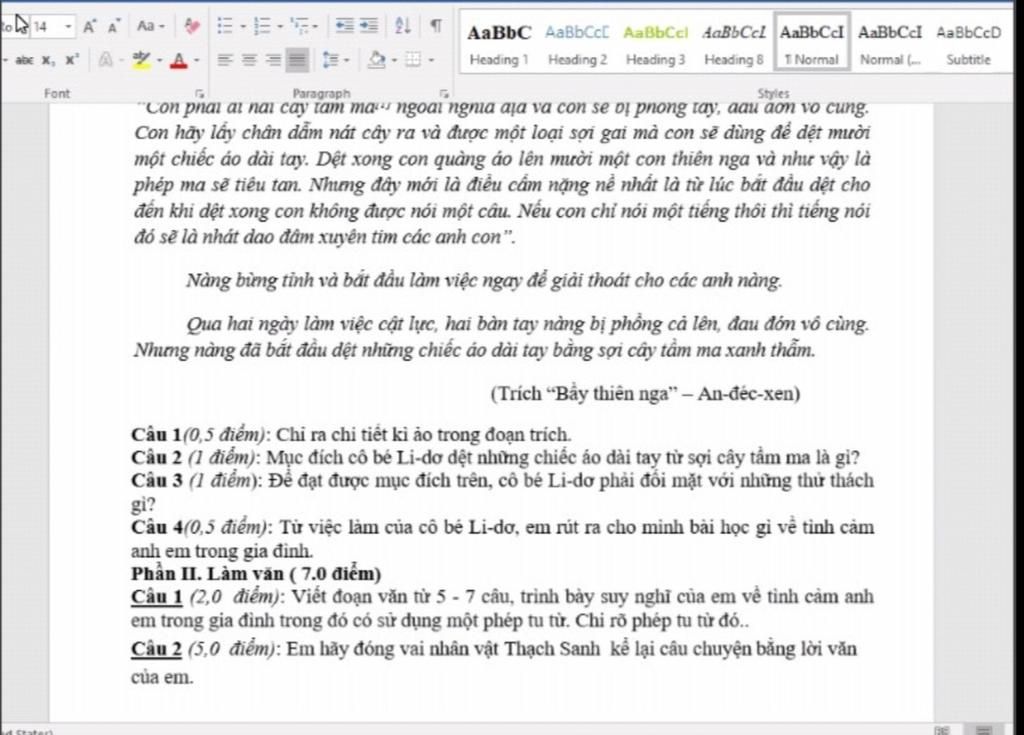Center the paragraph text
1024x735 pixels.
[x=249, y=60]
